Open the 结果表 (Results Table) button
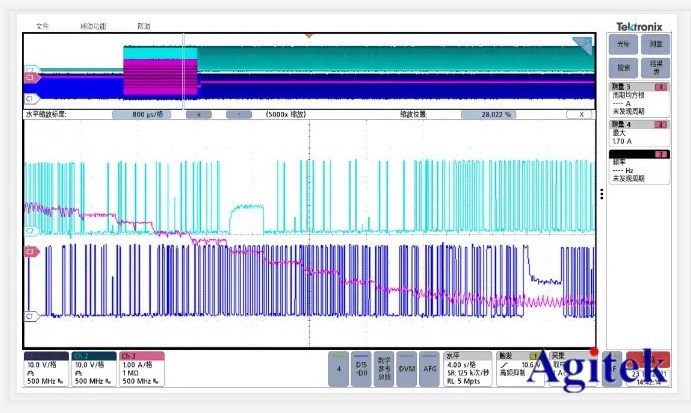 pyautogui.click(x=655, y=68)
